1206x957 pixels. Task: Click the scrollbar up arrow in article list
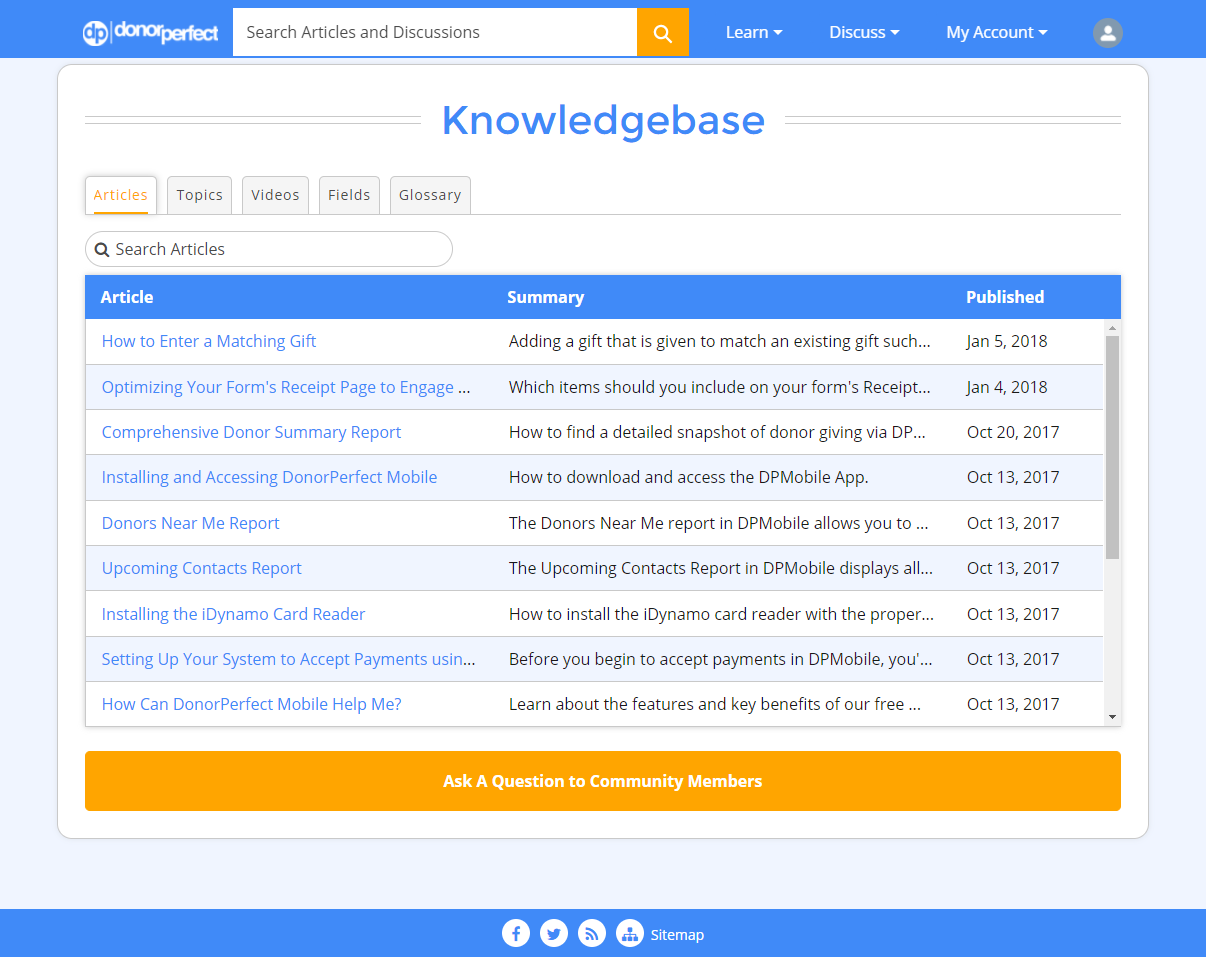coord(1112,328)
